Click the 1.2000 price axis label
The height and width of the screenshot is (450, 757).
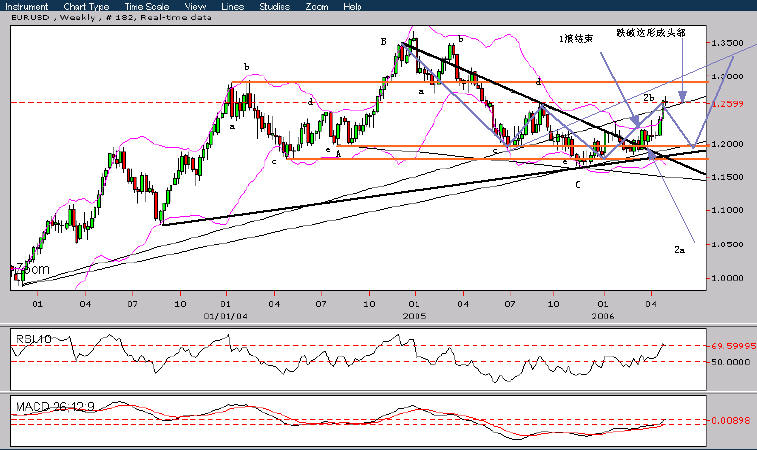[x=727, y=144]
